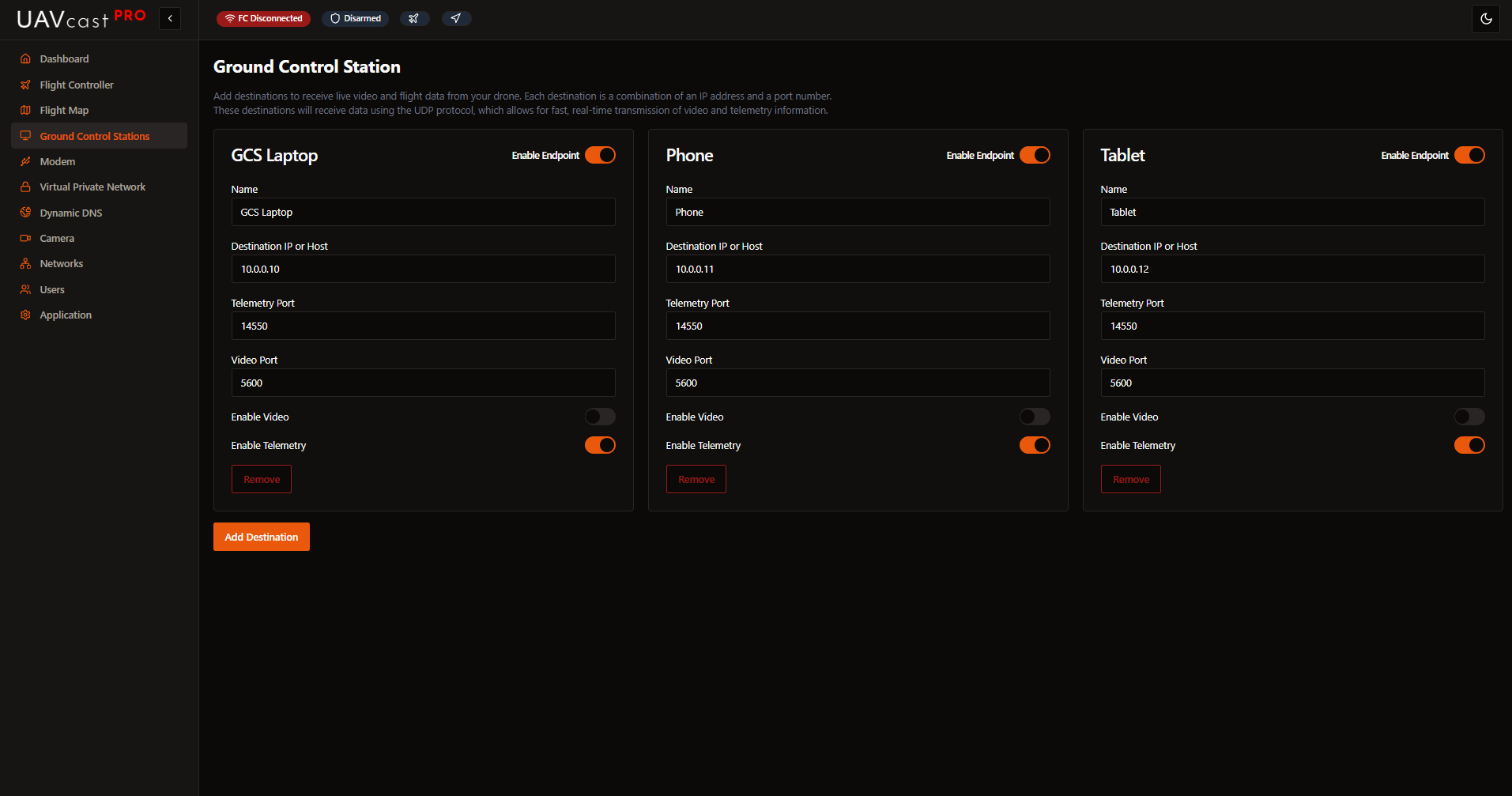The height and width of the screenshot is (796, 1512).
Task: Turn on Enable Video for Phone
Action: point(1034,417)
